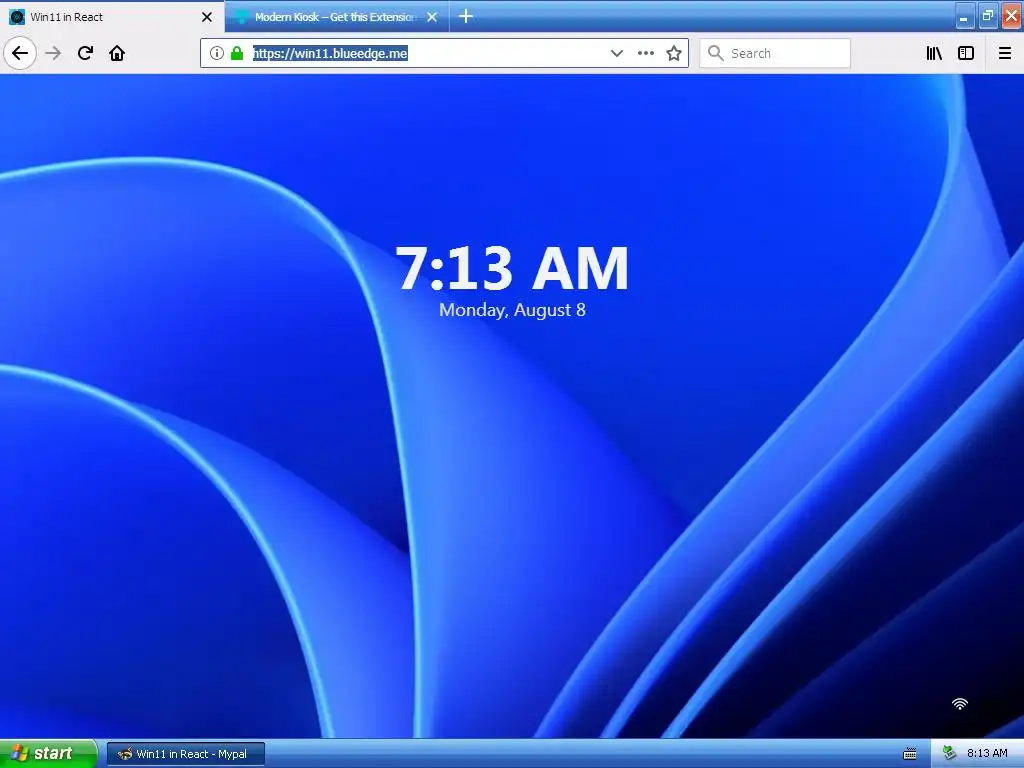Open the Windows XP start menu
This screenshot has height=768, width=1024.
point(47,754)
